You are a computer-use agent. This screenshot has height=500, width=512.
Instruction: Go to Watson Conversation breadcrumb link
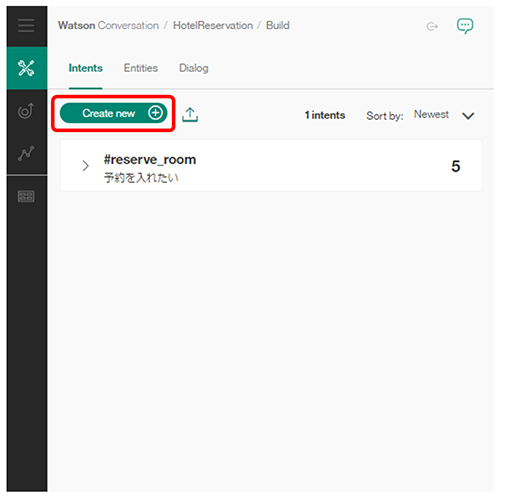tap(108, 26)
